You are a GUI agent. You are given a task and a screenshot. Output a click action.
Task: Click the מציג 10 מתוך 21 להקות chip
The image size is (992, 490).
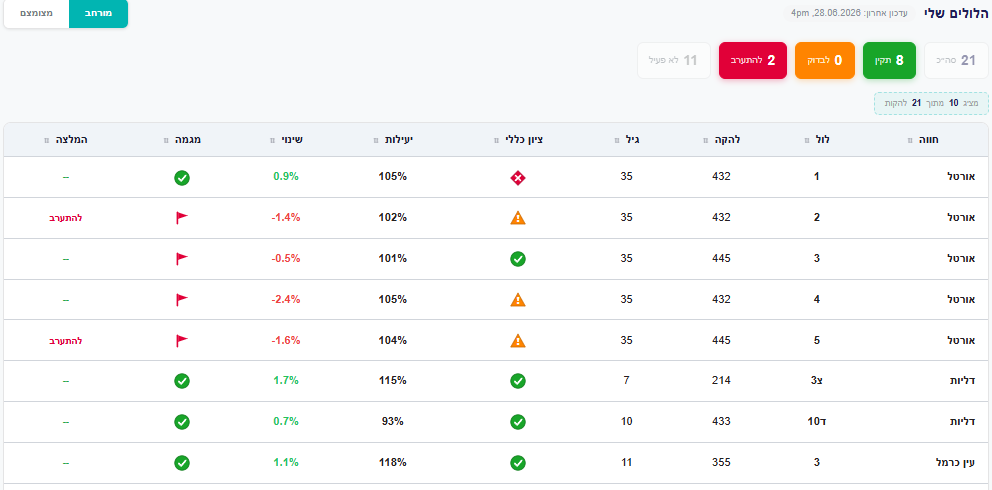[x=931, y=103]
